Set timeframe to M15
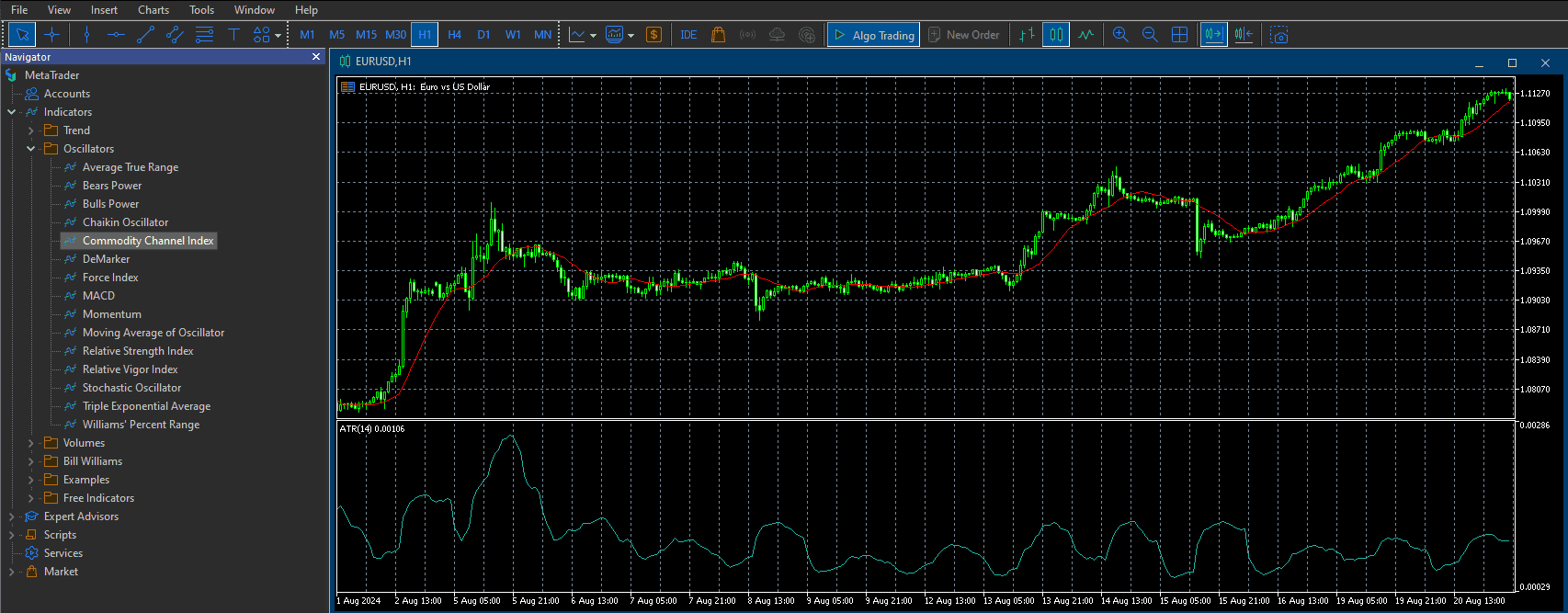The width and height of the screenshot is (1568, 613). coord(366,35)
